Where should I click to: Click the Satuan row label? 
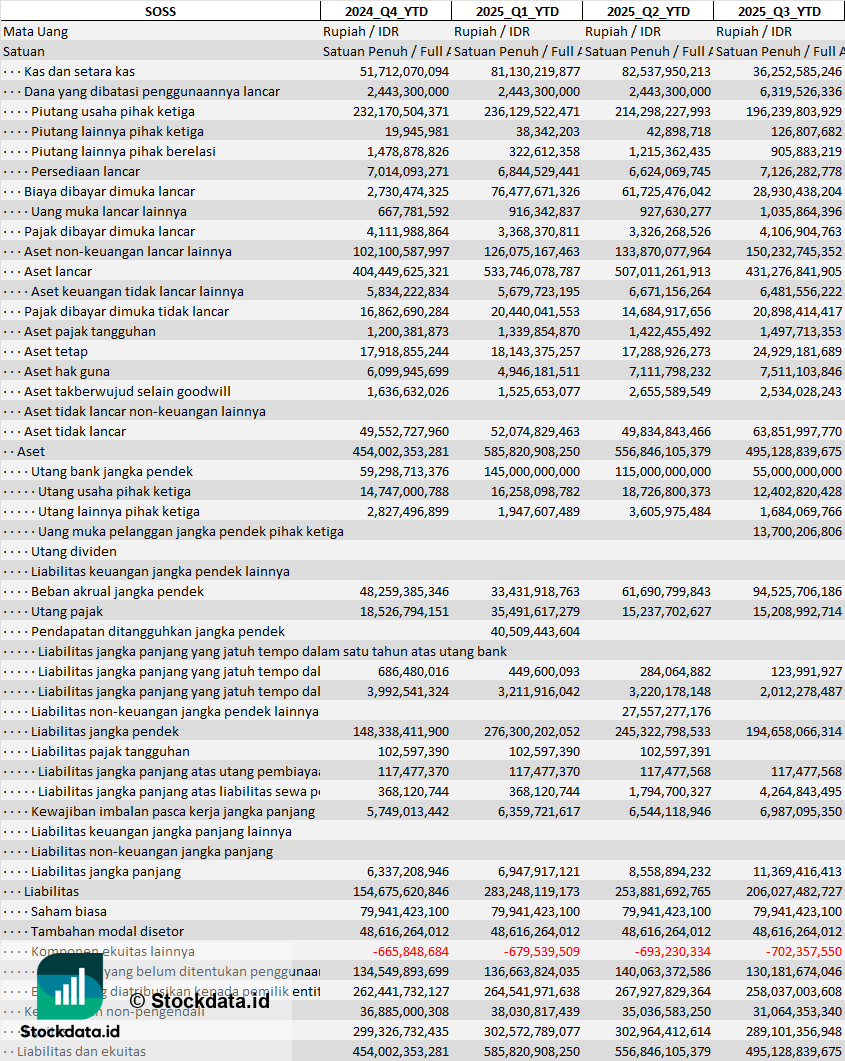(x=24, y=51)
